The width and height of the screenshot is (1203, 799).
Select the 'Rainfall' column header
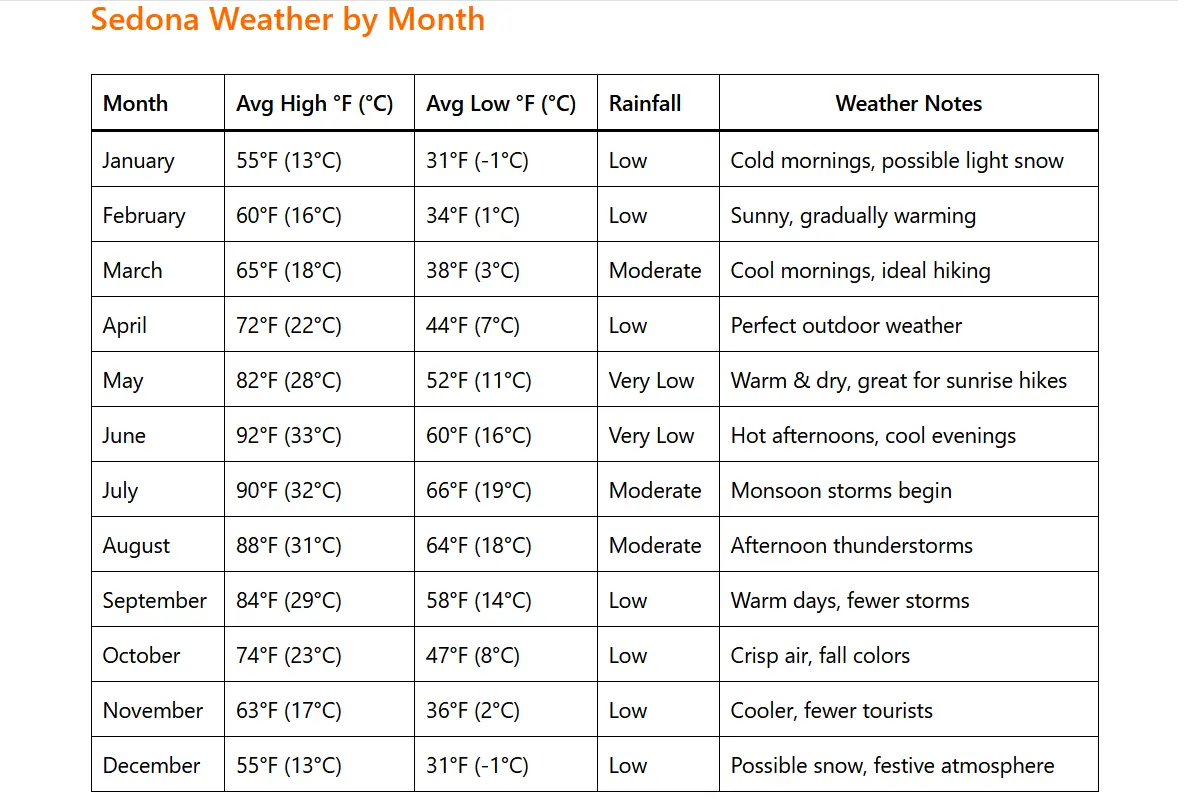pyautogui.click(x=645, y=103)
